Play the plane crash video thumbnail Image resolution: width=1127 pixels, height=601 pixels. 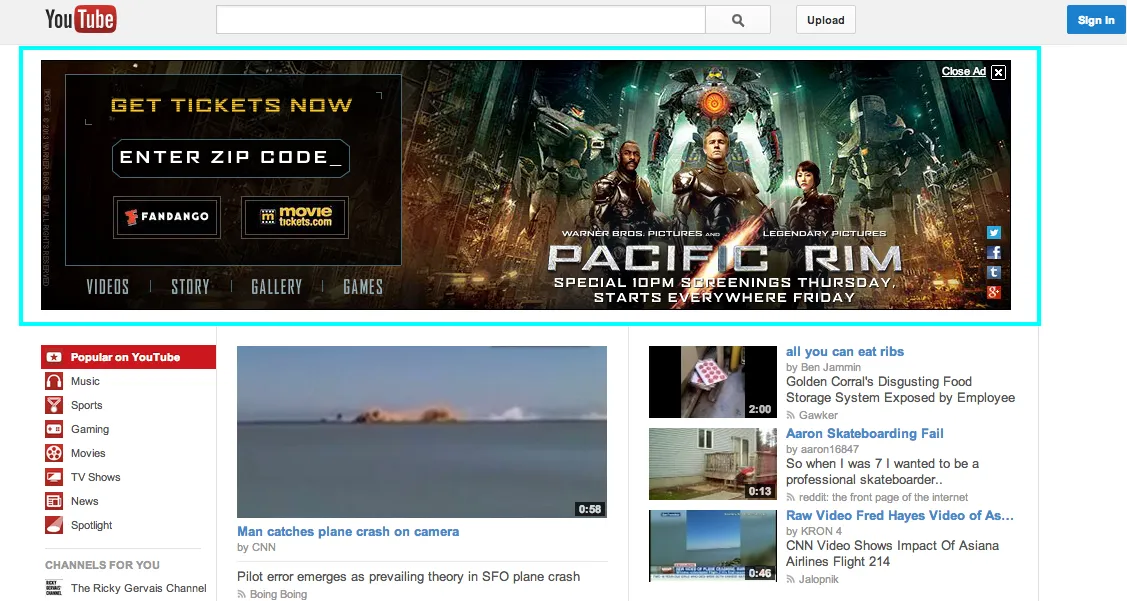pyautogui.click(x=422, y=431)
